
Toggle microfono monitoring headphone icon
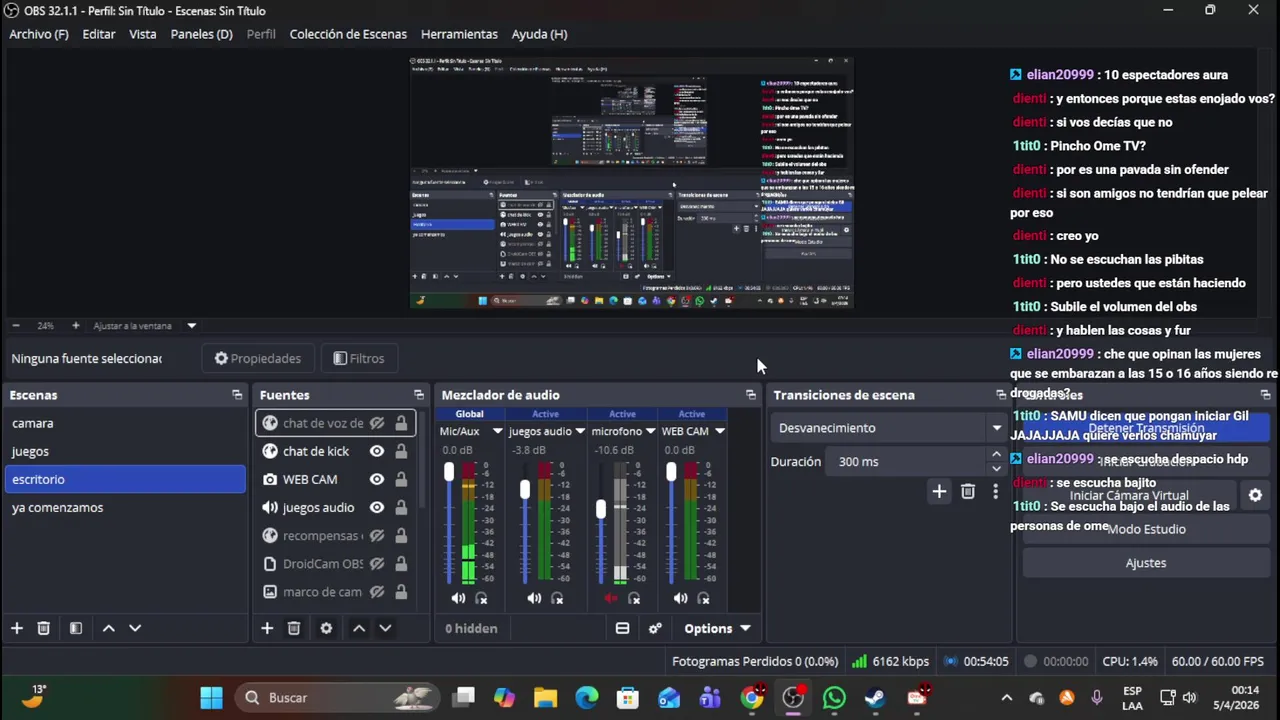pyautogui.click(x=634, y=598)
